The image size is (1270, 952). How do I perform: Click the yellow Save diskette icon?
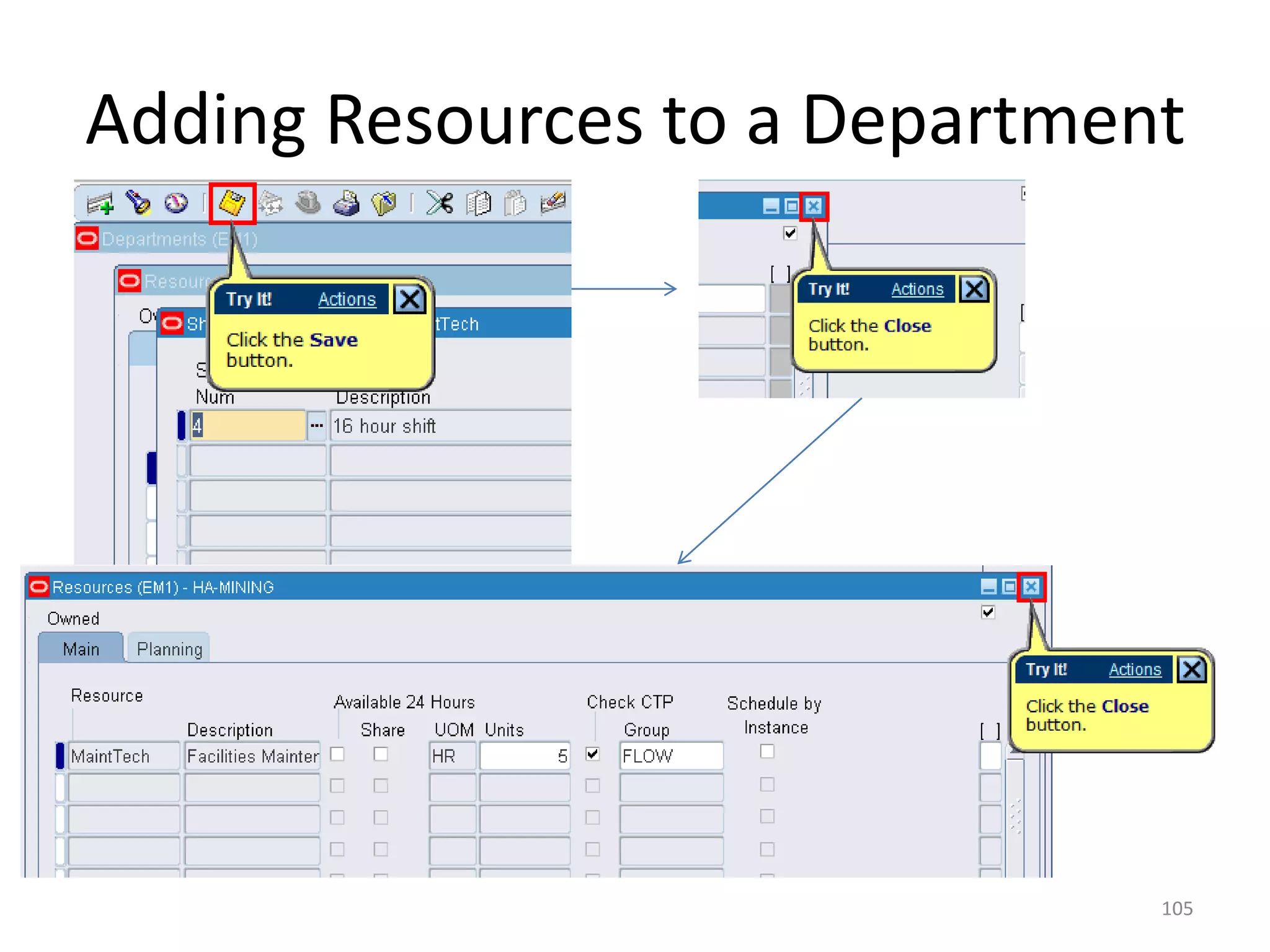coord(233,203)
